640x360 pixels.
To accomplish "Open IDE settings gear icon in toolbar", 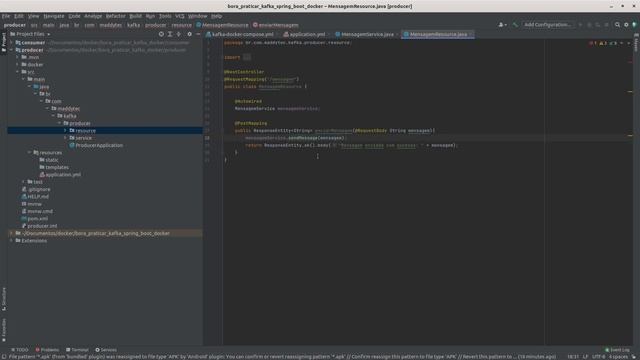I will (x=626, y=25).
